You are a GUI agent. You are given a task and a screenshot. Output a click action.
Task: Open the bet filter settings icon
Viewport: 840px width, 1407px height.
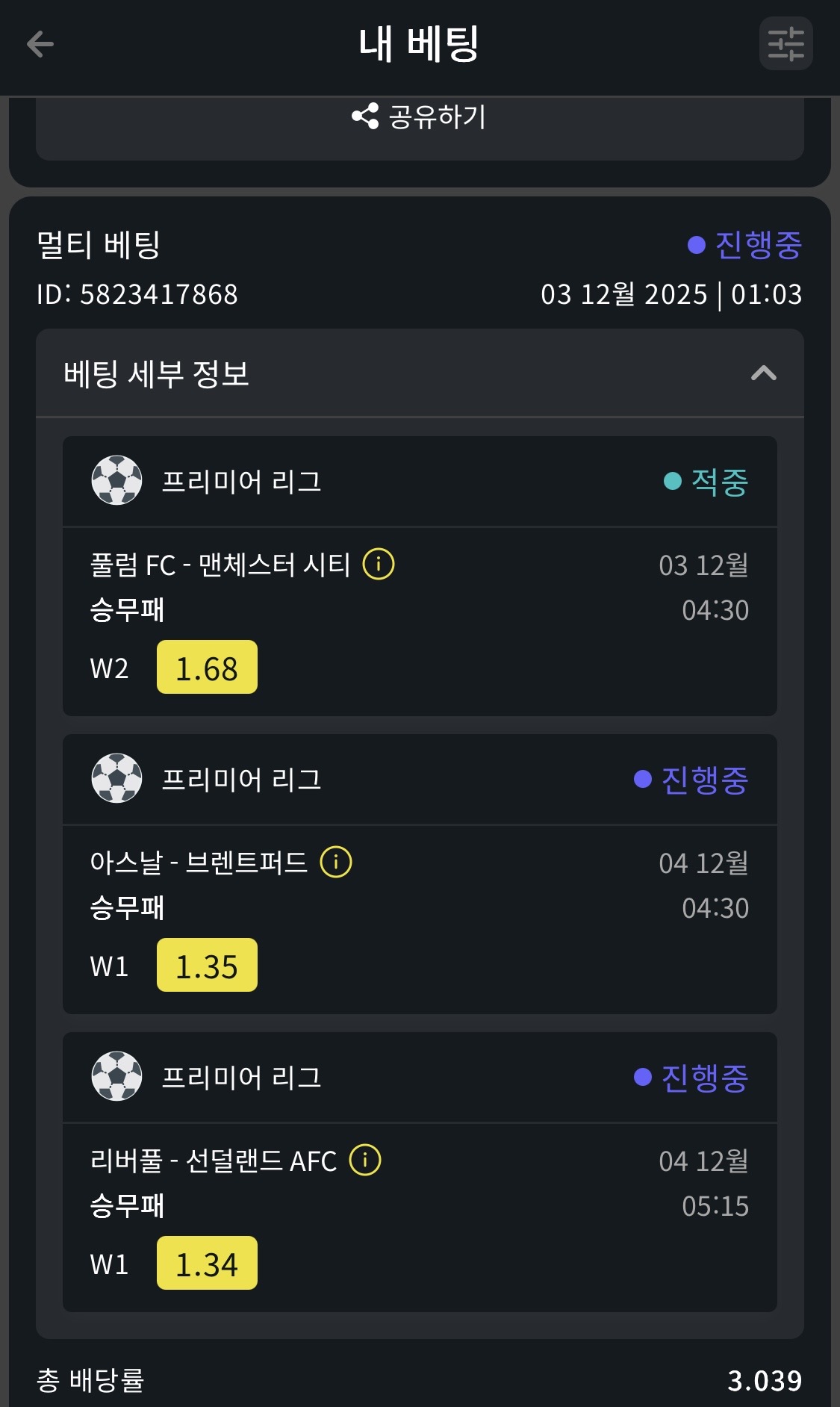point(785,44)
